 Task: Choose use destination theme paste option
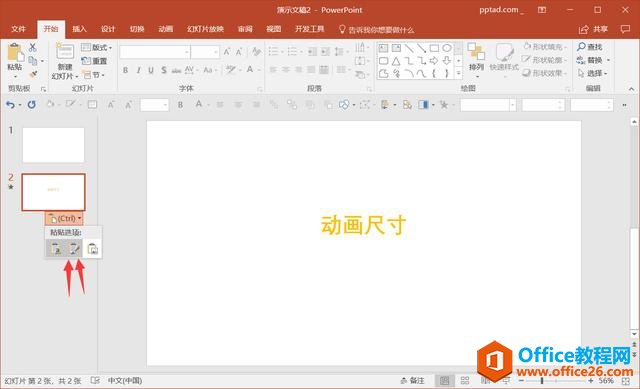56,249
